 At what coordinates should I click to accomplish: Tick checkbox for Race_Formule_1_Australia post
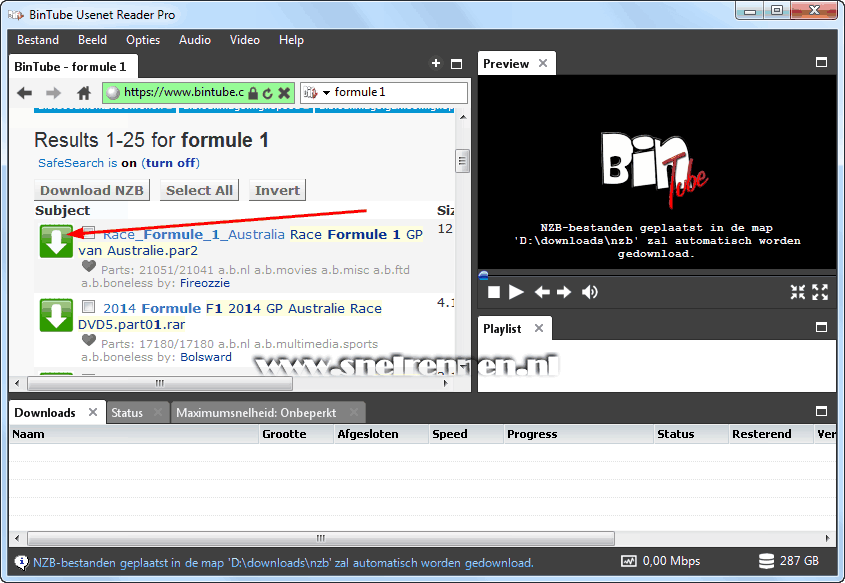[88, 233]
